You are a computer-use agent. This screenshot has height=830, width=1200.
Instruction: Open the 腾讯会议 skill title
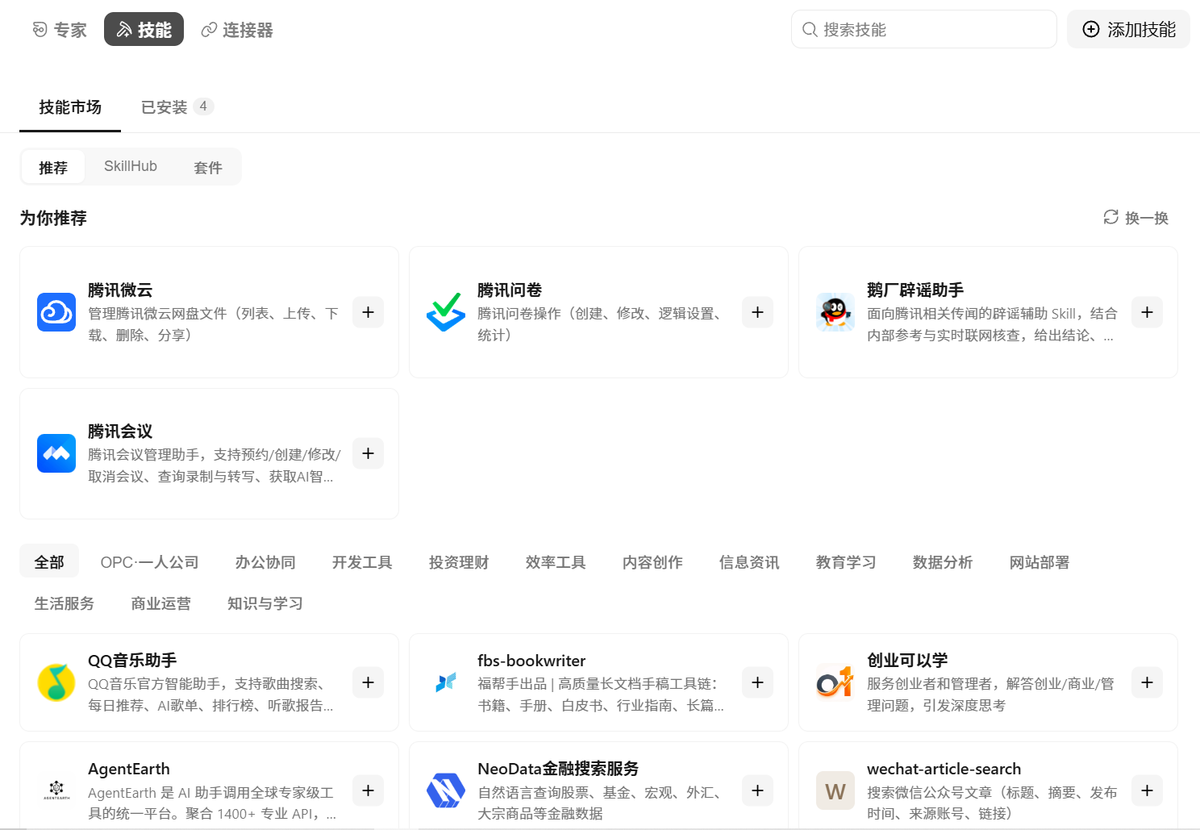point(120,431)
